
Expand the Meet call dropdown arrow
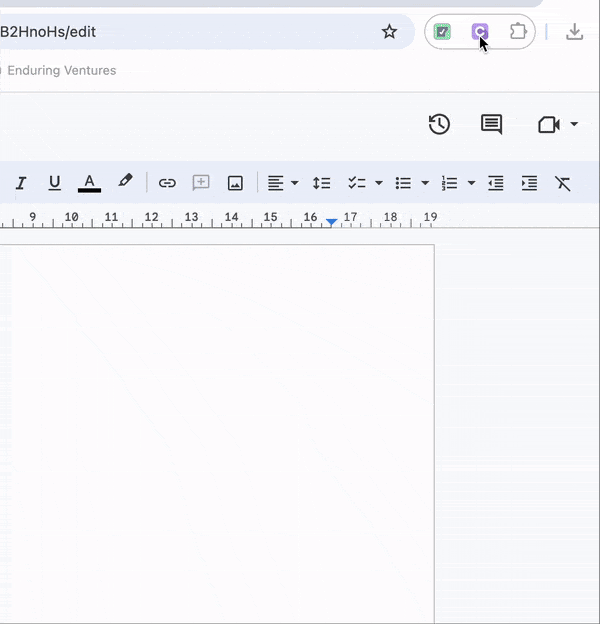click(574, 124)
